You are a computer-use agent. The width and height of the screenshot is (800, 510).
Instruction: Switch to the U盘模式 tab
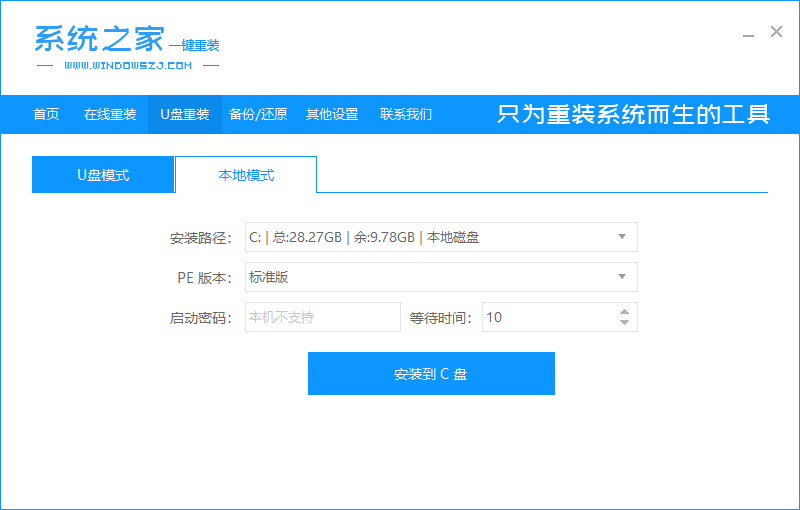103,175
